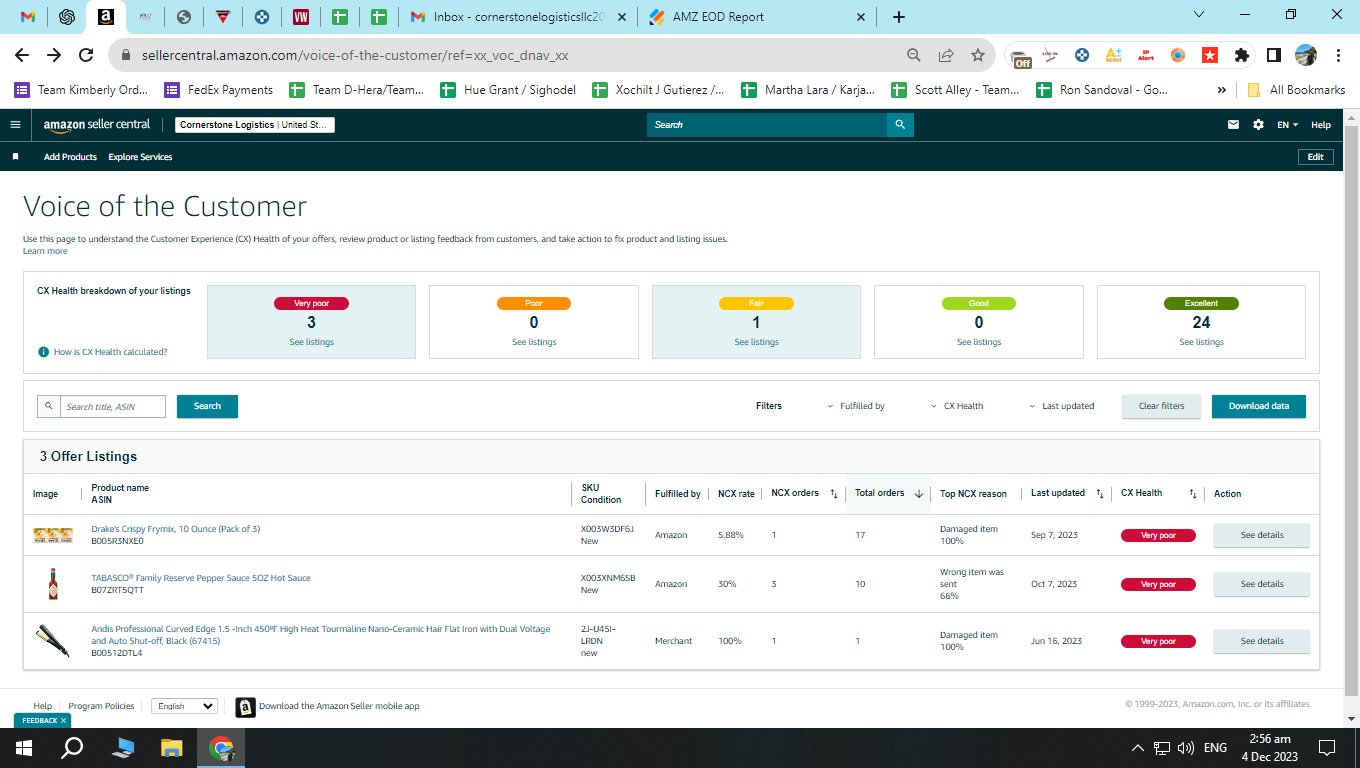Screen dimensions: 1360x768
Task: See details for the Andis Flat Iron
Action: (x=1262, y=641)
